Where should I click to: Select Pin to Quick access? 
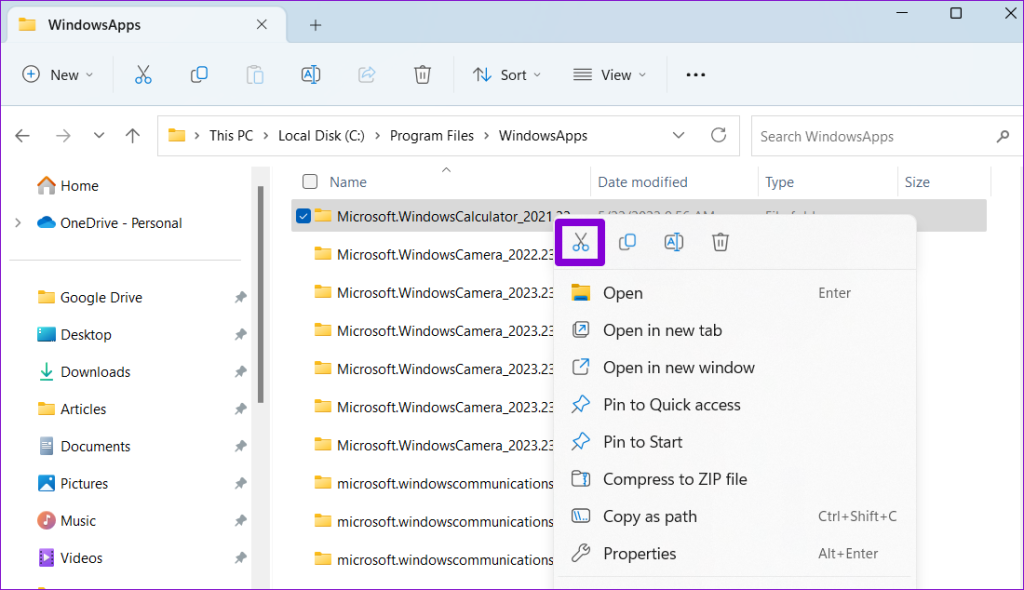tap(734, 404)
